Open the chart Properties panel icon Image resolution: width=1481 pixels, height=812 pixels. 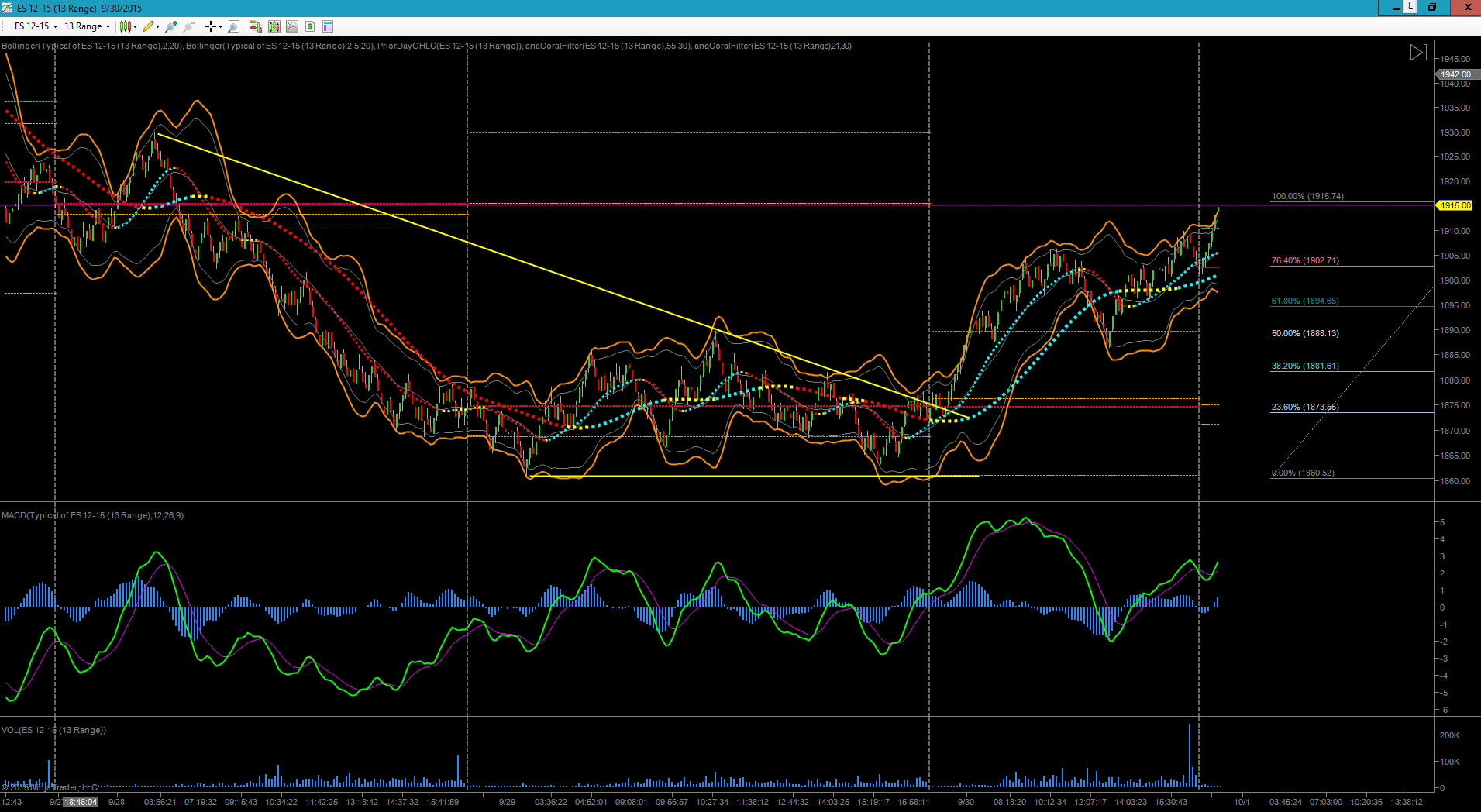pos(328,26)
